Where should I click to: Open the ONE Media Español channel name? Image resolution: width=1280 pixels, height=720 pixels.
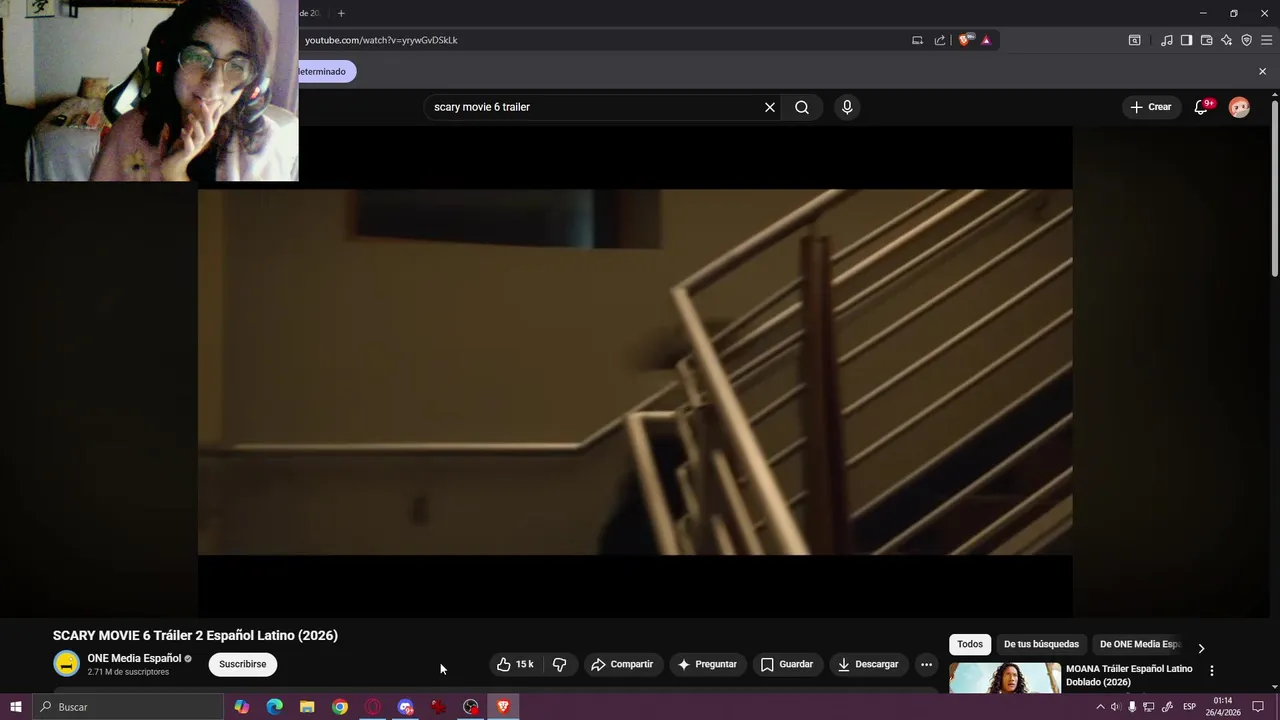(x=134, y=658)
